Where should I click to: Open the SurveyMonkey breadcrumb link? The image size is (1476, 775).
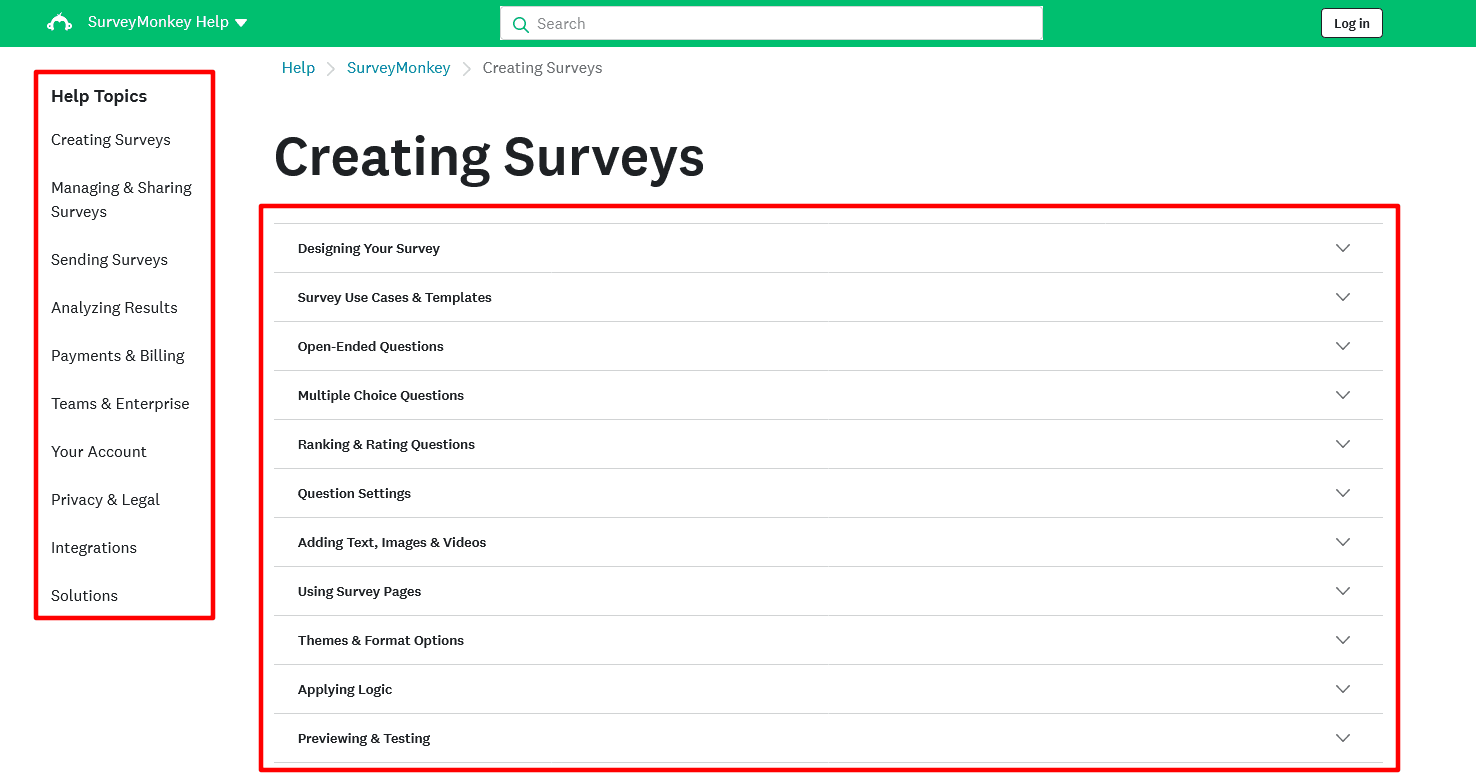pyautogui.click(x=398, y=67)
